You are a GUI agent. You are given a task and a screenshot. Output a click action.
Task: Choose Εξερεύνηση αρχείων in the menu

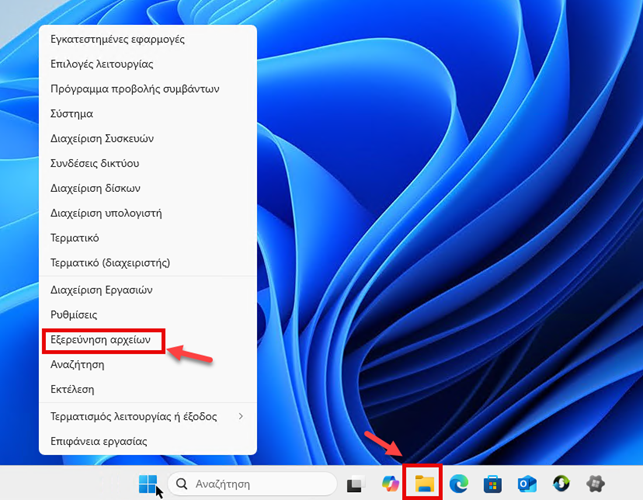[148, 340]
